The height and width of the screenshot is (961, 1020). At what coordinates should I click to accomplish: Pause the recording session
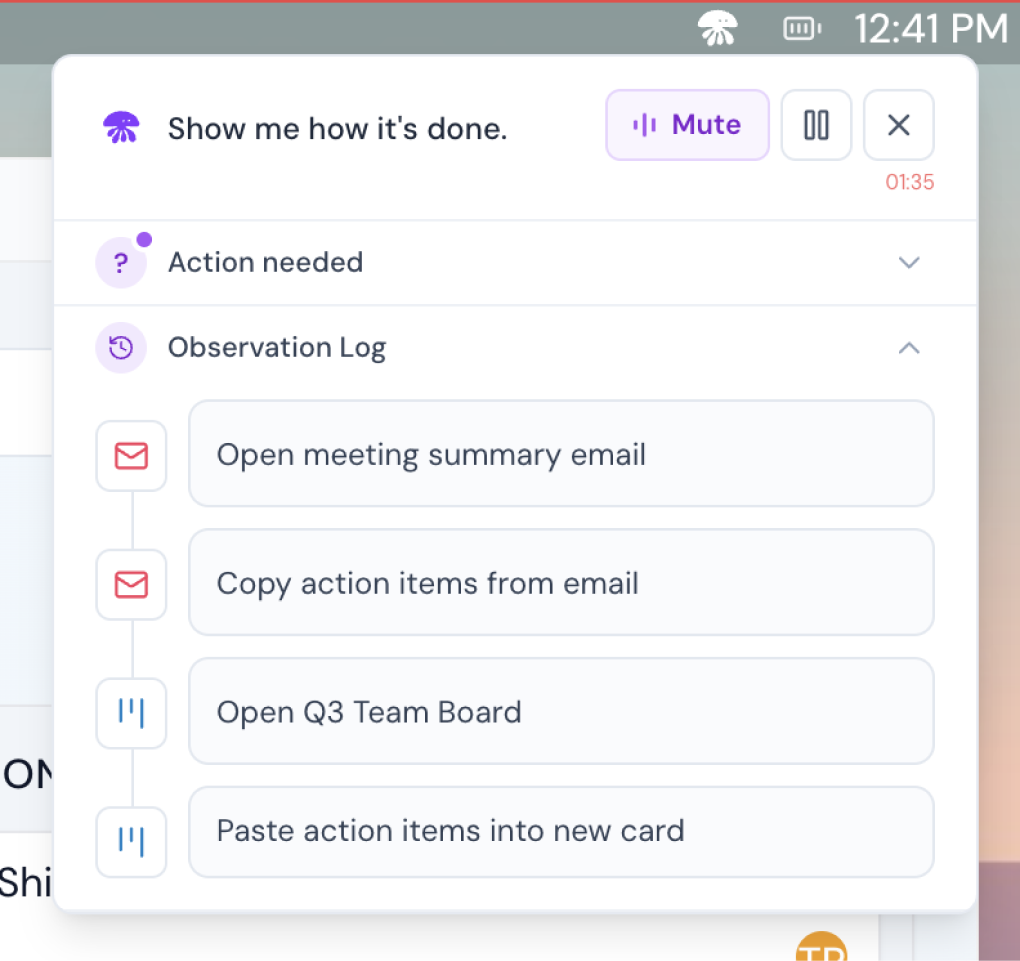pos(816,125)
